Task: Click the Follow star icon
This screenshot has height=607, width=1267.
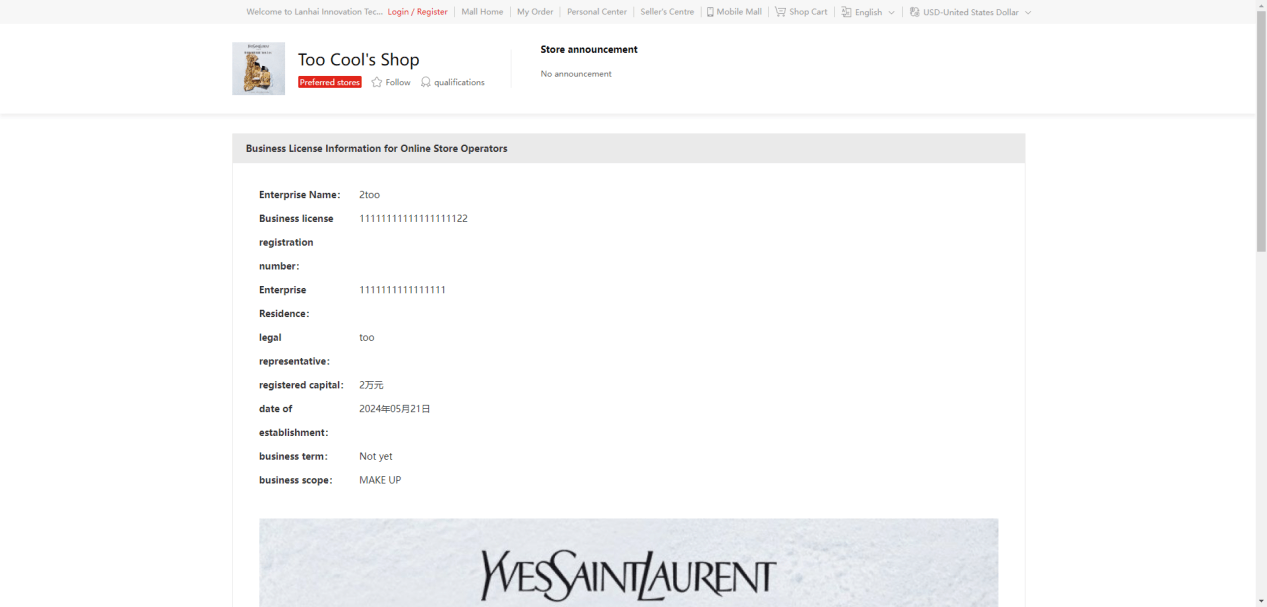Action: click(x=377, y=82)
